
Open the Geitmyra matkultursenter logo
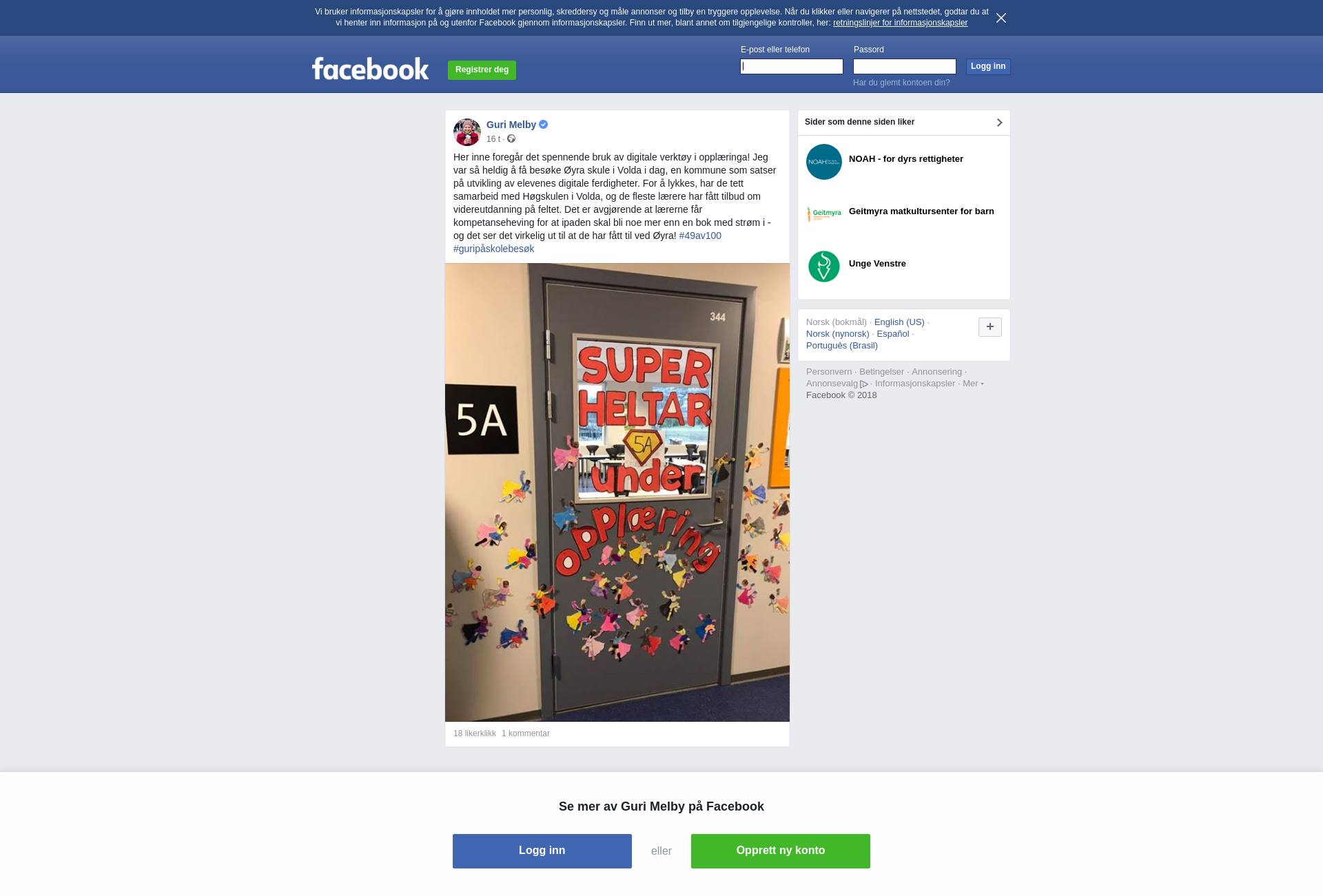click(824, 214)
